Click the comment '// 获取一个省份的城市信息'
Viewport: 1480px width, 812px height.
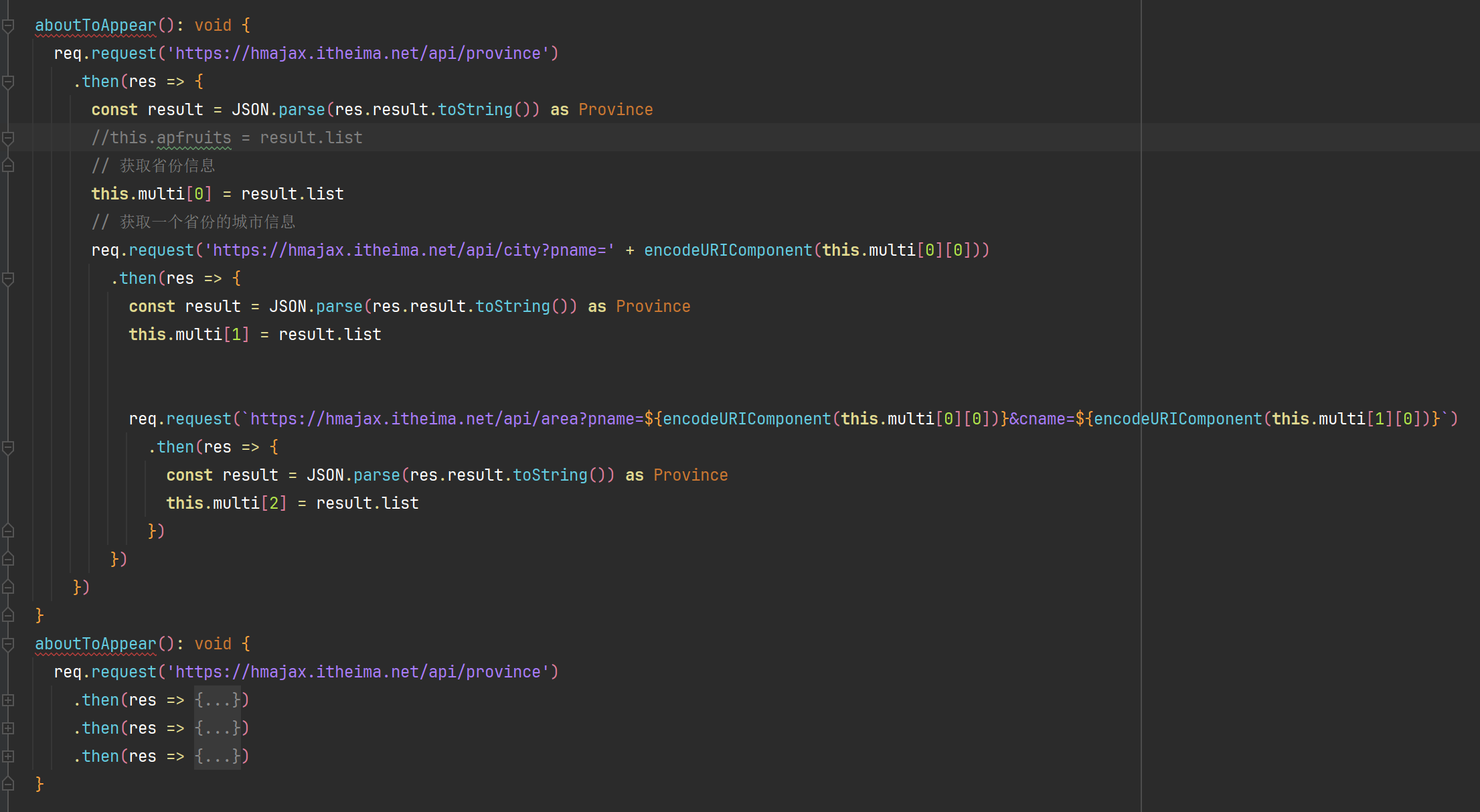193,222
